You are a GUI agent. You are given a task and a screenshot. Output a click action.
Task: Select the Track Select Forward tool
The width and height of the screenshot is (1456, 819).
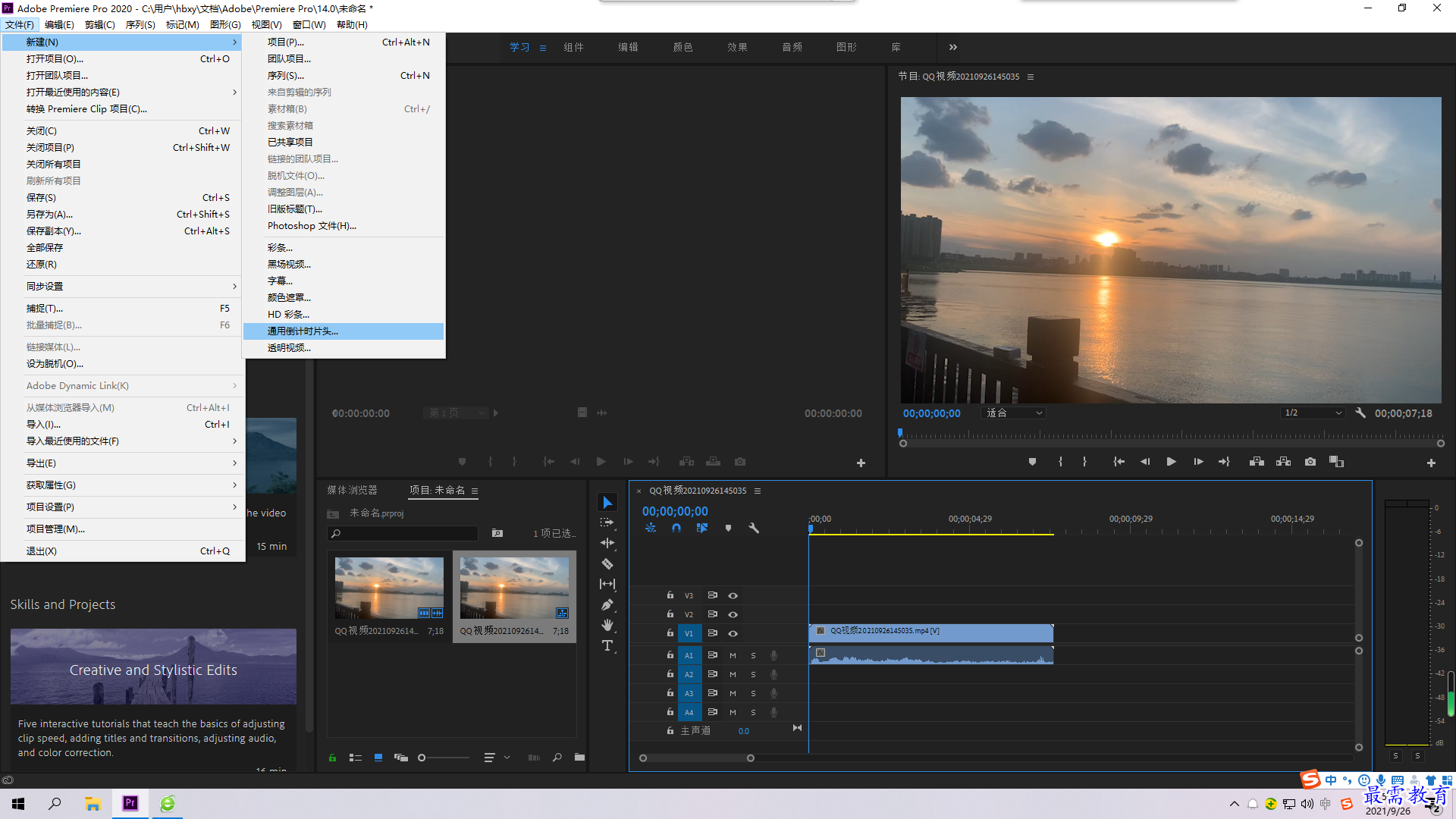(607, 522)
